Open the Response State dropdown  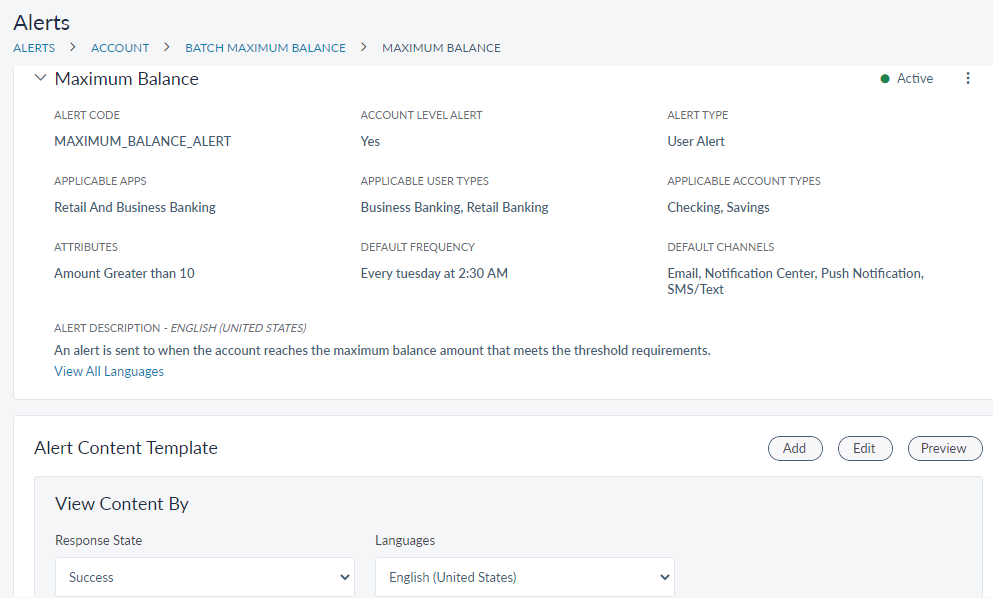coord(205,577)
